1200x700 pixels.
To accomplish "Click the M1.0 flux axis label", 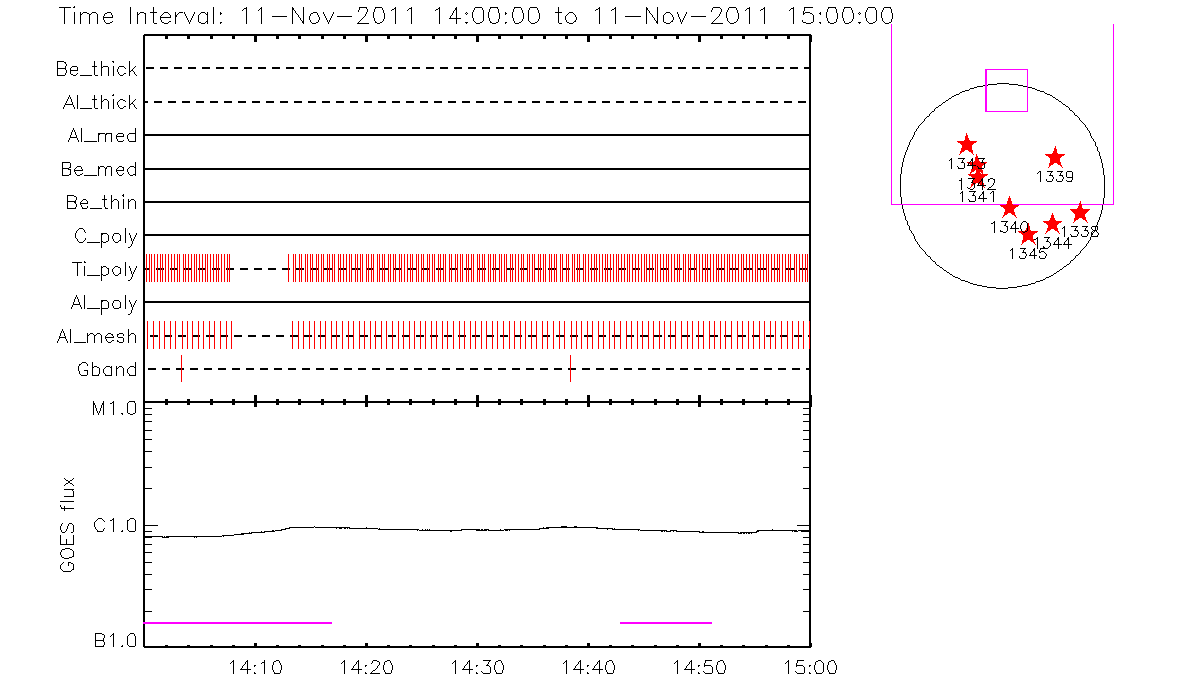I will (114, 408).
